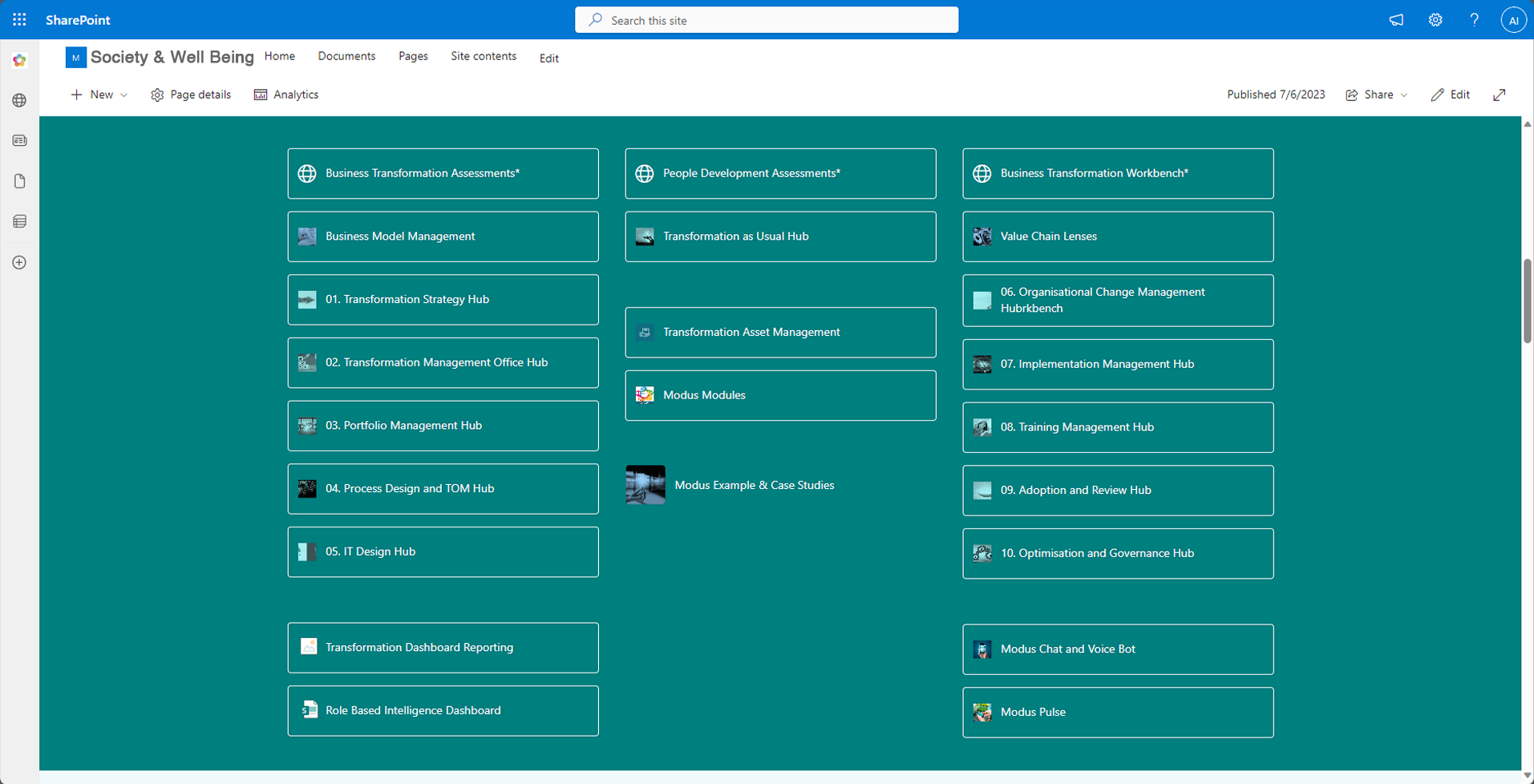Click the Modus Example & Case Studies thumbnail
This screenshot has height=784, width=1534.
[646, 485]
